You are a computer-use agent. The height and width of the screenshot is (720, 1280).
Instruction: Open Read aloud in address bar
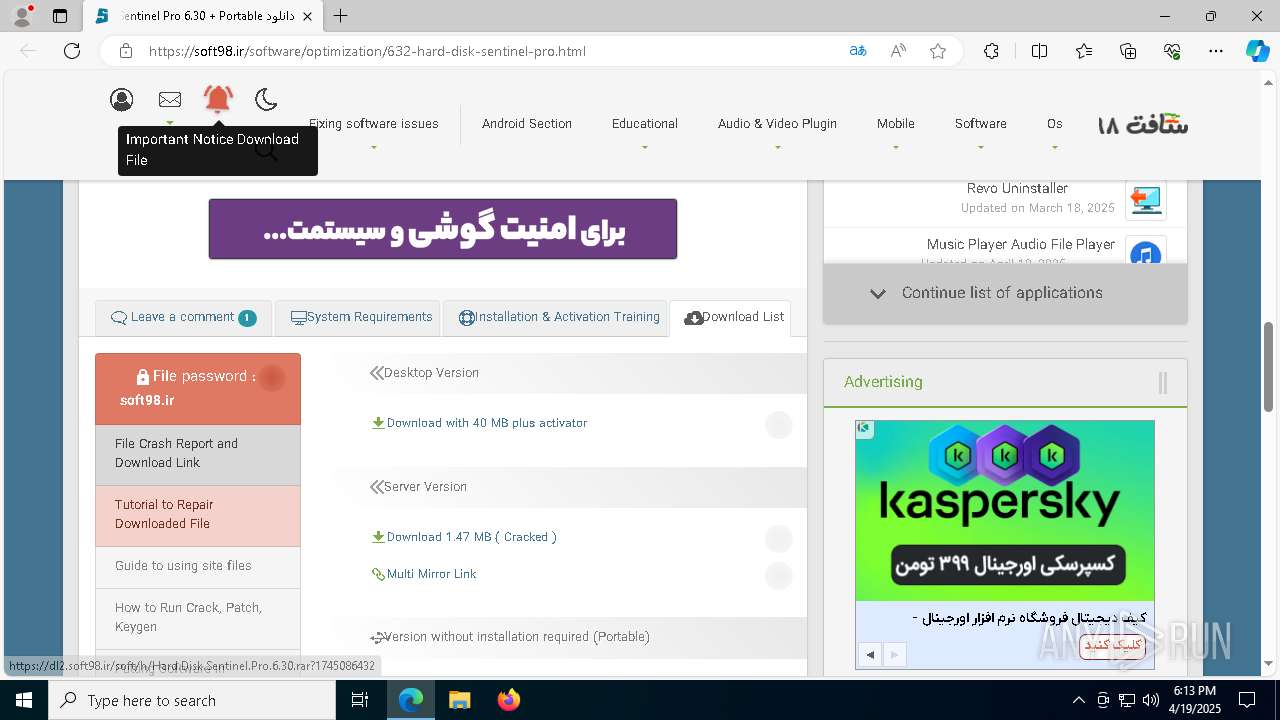898,51
